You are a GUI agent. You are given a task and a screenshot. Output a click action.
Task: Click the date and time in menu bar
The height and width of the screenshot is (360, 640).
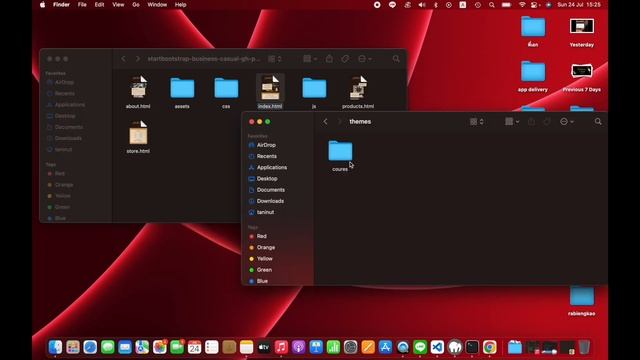point(579,5)
